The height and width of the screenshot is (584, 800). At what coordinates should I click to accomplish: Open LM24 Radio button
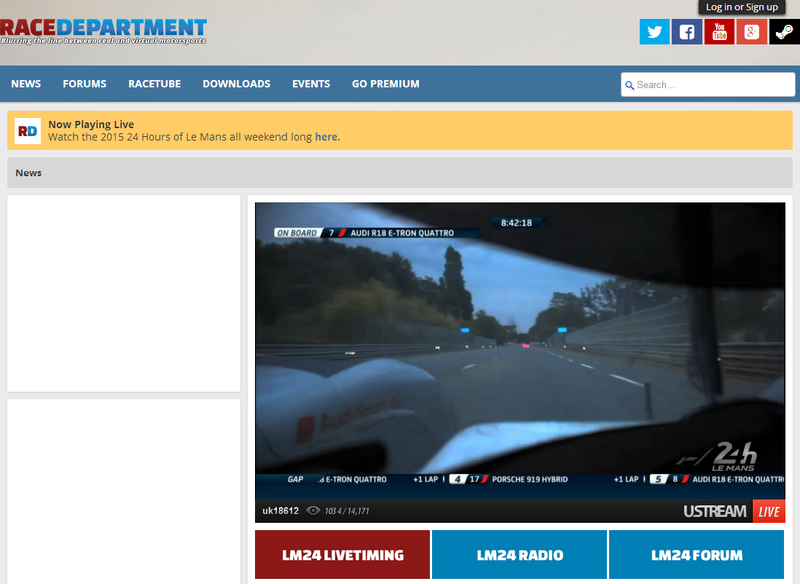point(519,554)
